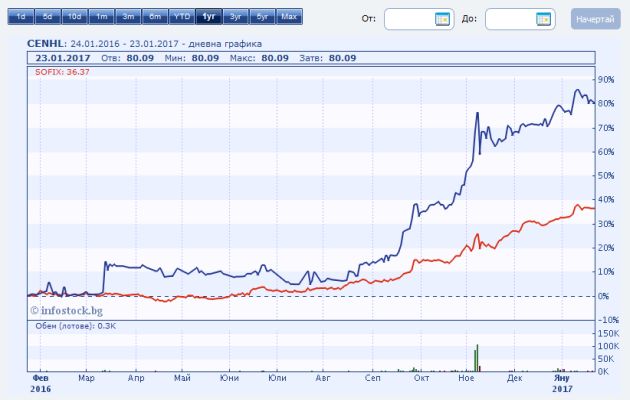
Task: Choose the YTD range button
Action: [x=182, y=17]
